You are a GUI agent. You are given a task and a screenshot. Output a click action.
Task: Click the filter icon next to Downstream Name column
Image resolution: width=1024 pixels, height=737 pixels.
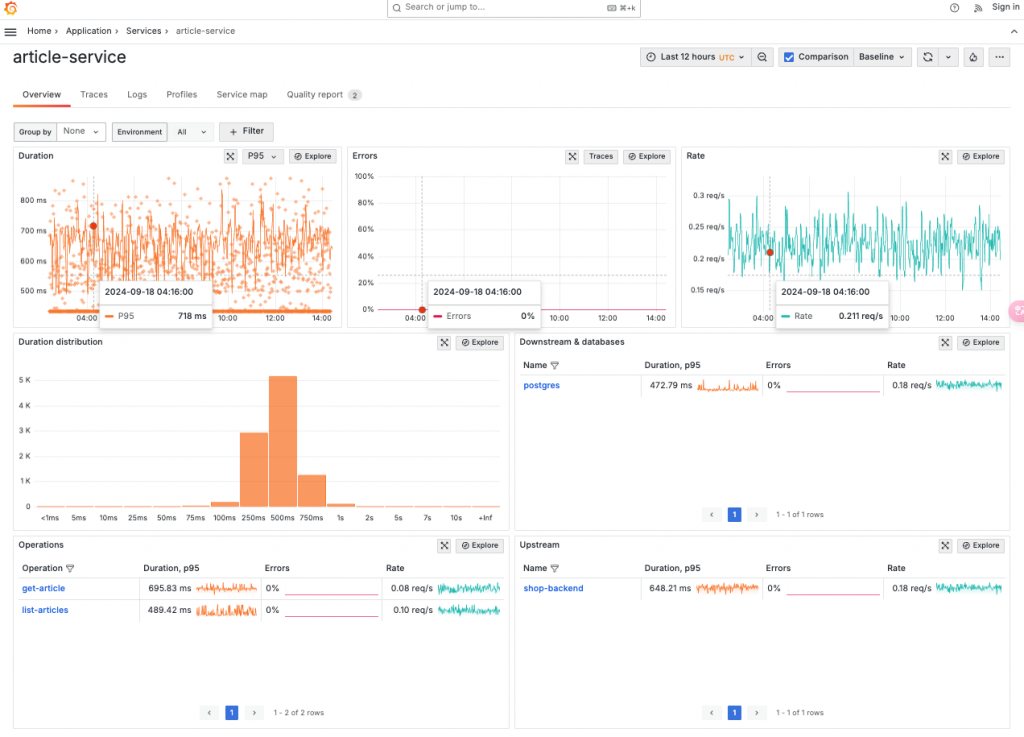pyautogui.click(x=554, y=366)
